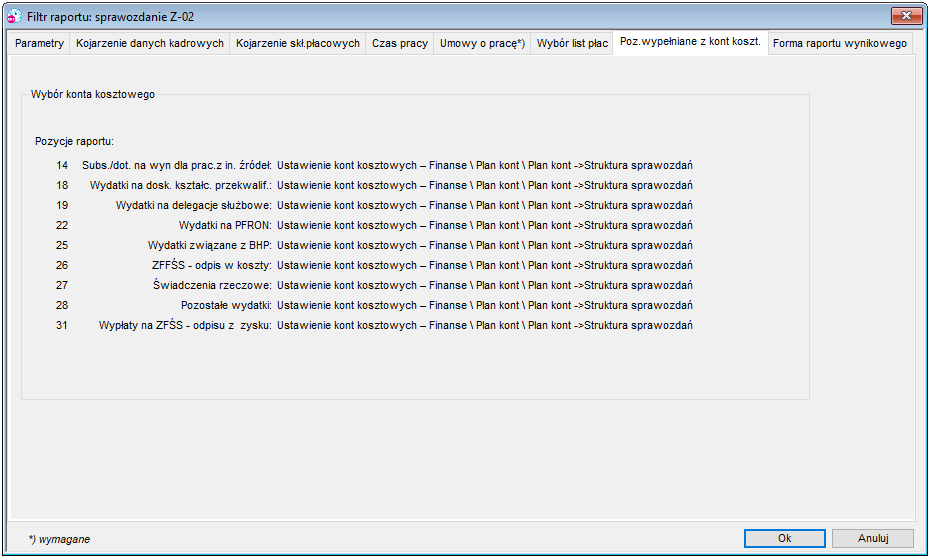This screenshot has width=929, height=557.
Task: Select label Subs./dot. na wyn dla prac.z in. źródeł
Action: 177,165
